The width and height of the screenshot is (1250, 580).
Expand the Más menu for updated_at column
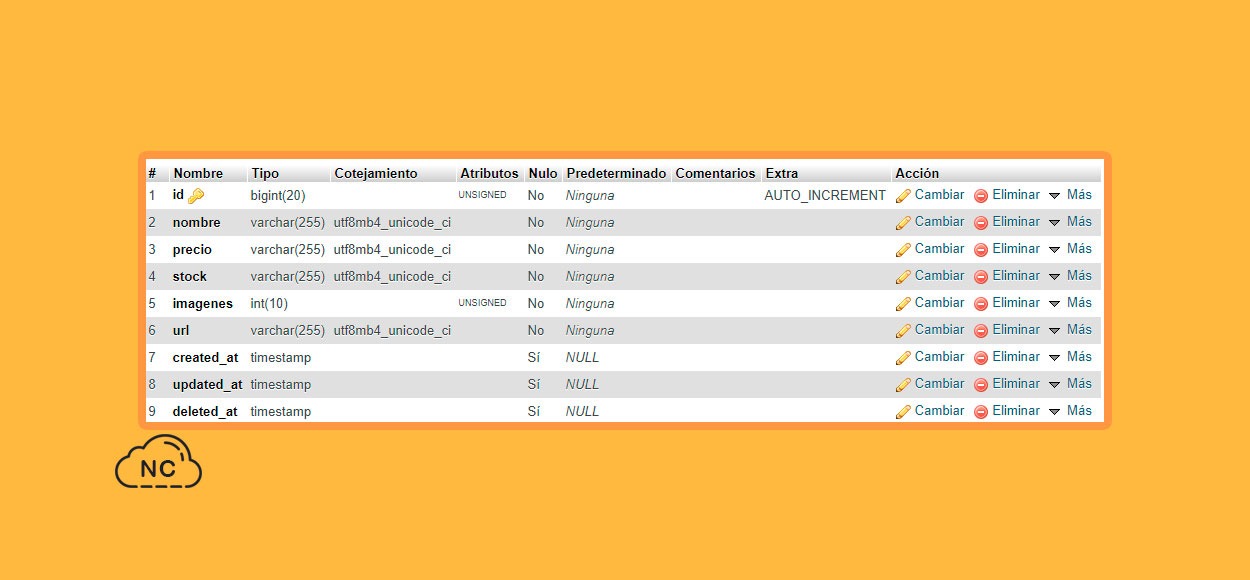pyautogui.click(x=1070, y=384)
